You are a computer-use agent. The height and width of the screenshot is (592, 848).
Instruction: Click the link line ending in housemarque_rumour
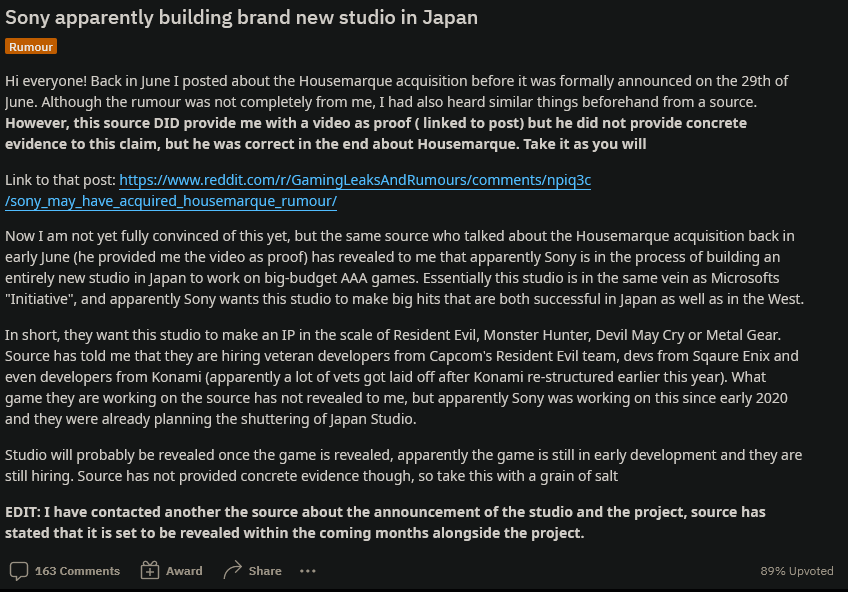pos(171,201)
